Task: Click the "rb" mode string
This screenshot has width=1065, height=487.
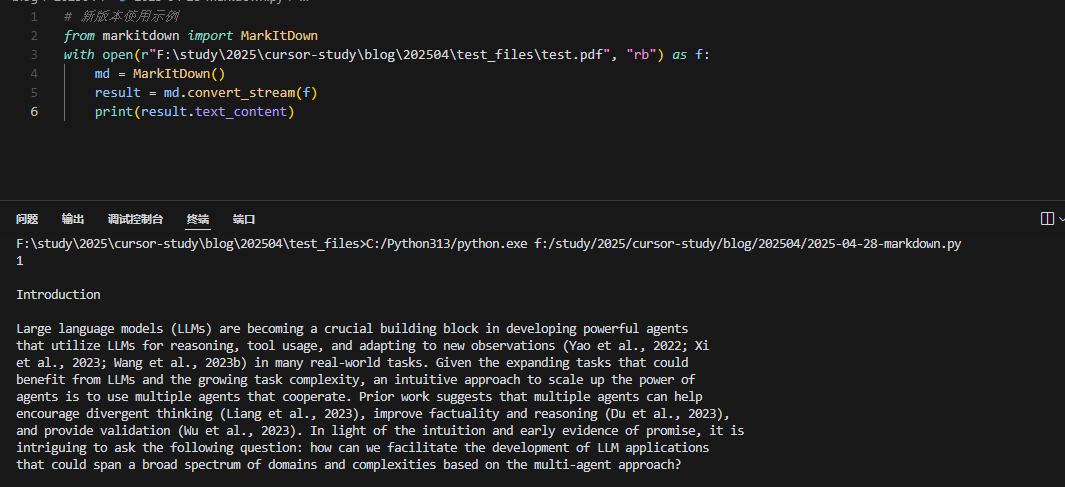Action: 640,54
